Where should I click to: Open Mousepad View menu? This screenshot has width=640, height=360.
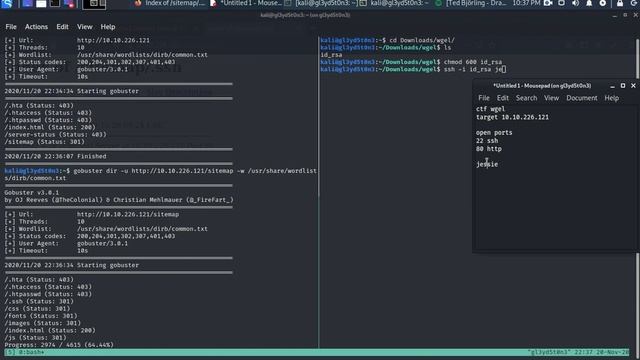(551, 98)
